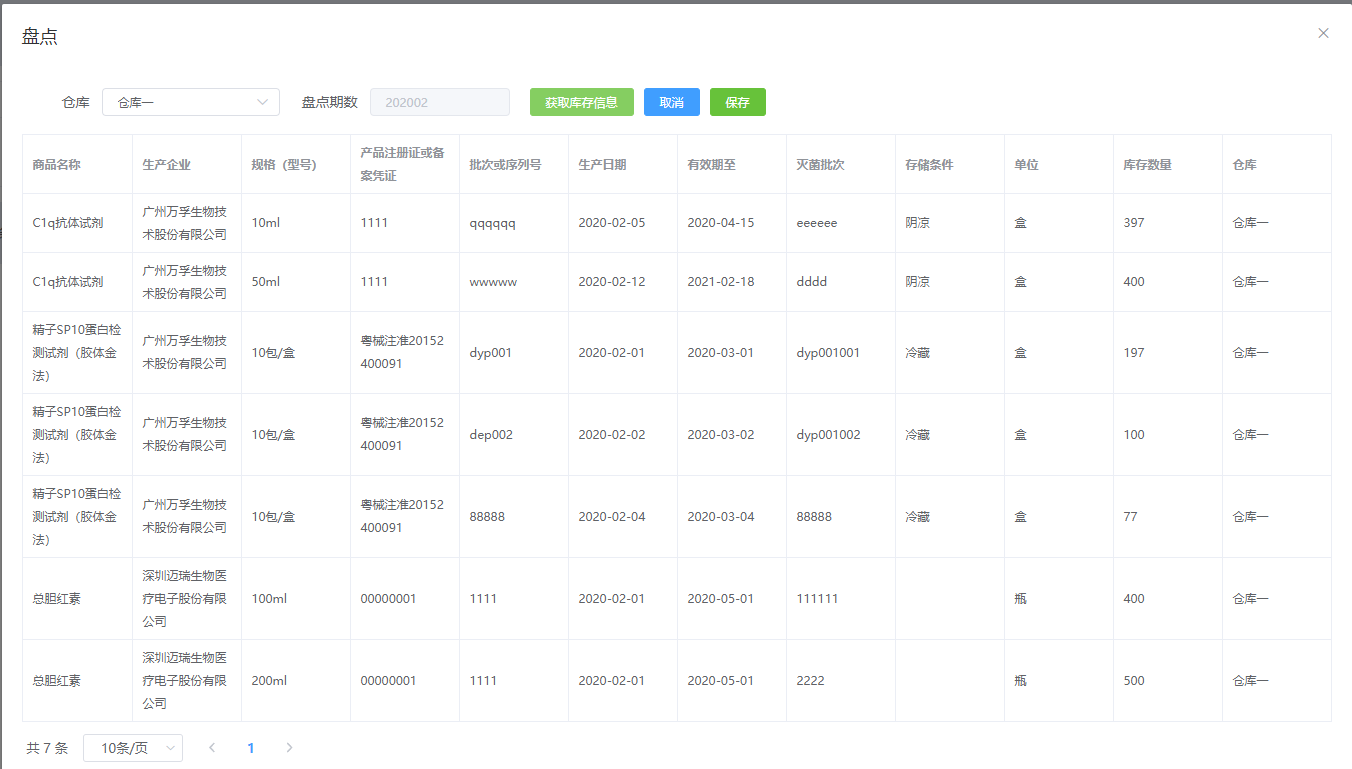Go to next page arrow
1352x769 pixels.
pos(289,748)
